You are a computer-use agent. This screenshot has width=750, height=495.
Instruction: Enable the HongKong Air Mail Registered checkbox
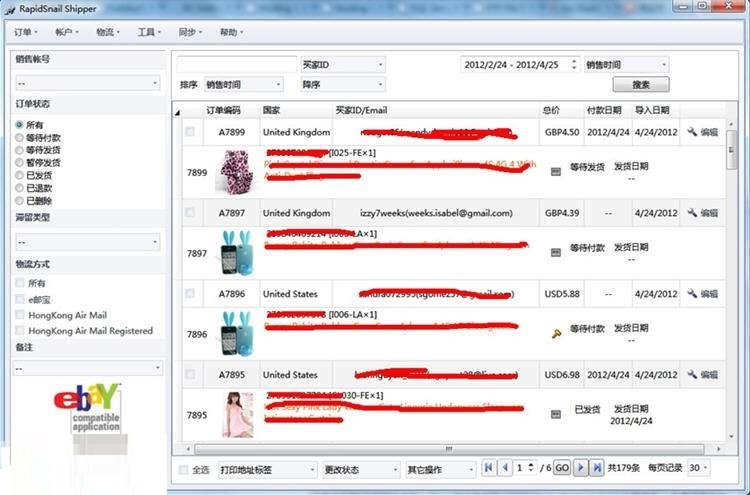point(19,331)
